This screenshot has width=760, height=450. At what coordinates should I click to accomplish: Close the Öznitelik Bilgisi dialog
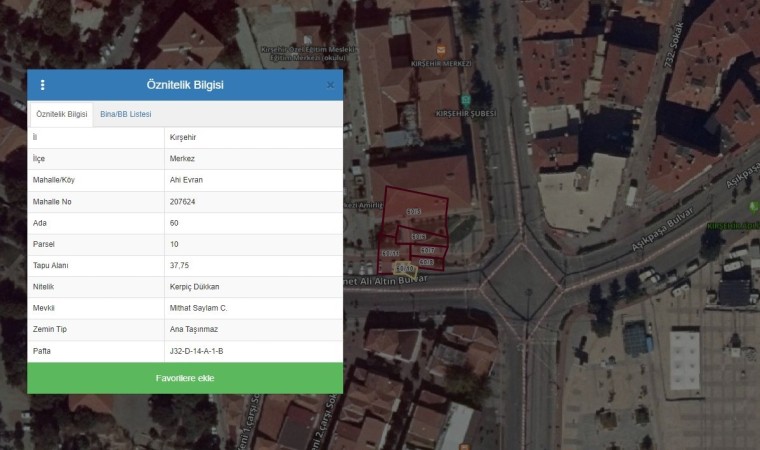[330, 85]
